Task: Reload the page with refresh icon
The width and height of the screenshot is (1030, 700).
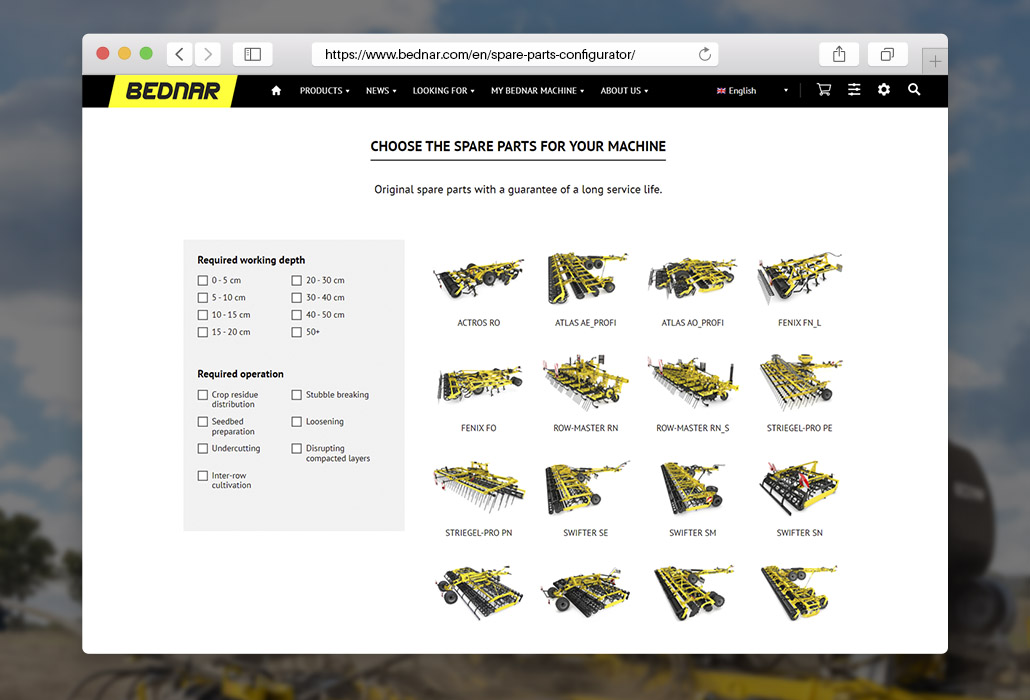Action: click(705, 55)
